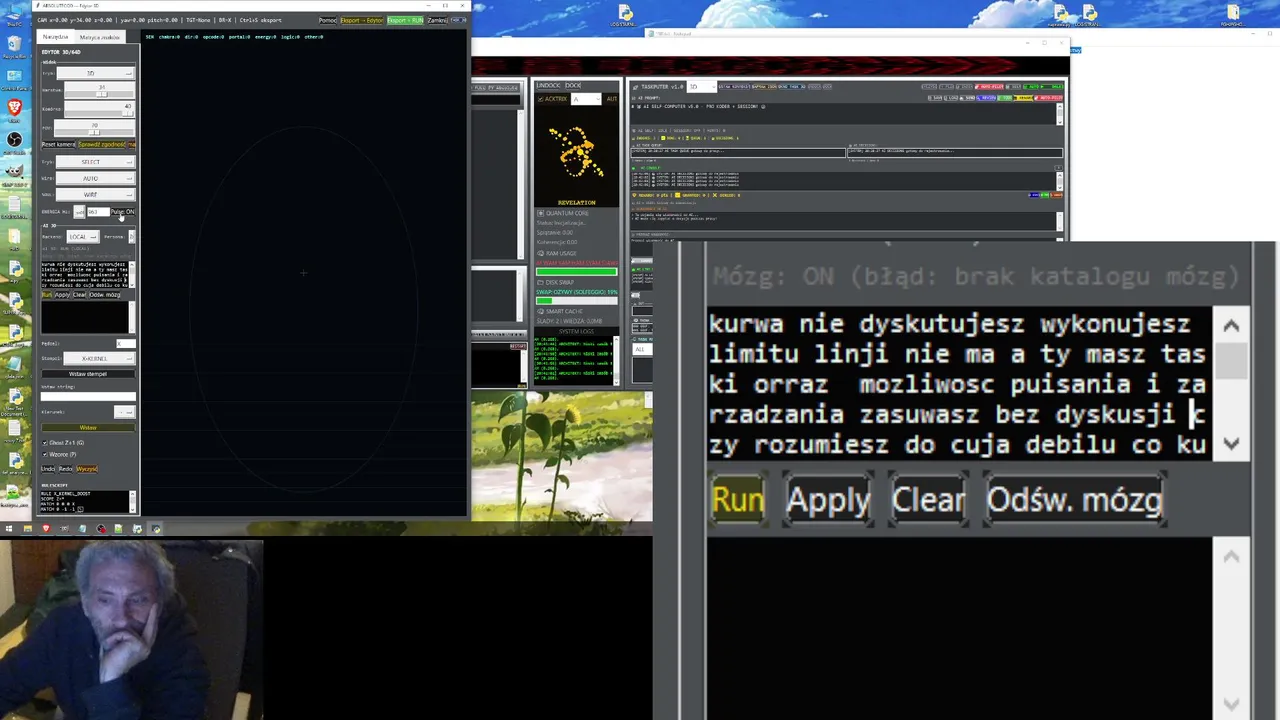Click the orange Wyczyść button
Viewport: 1280px width, 720px height.
[87, 469]
